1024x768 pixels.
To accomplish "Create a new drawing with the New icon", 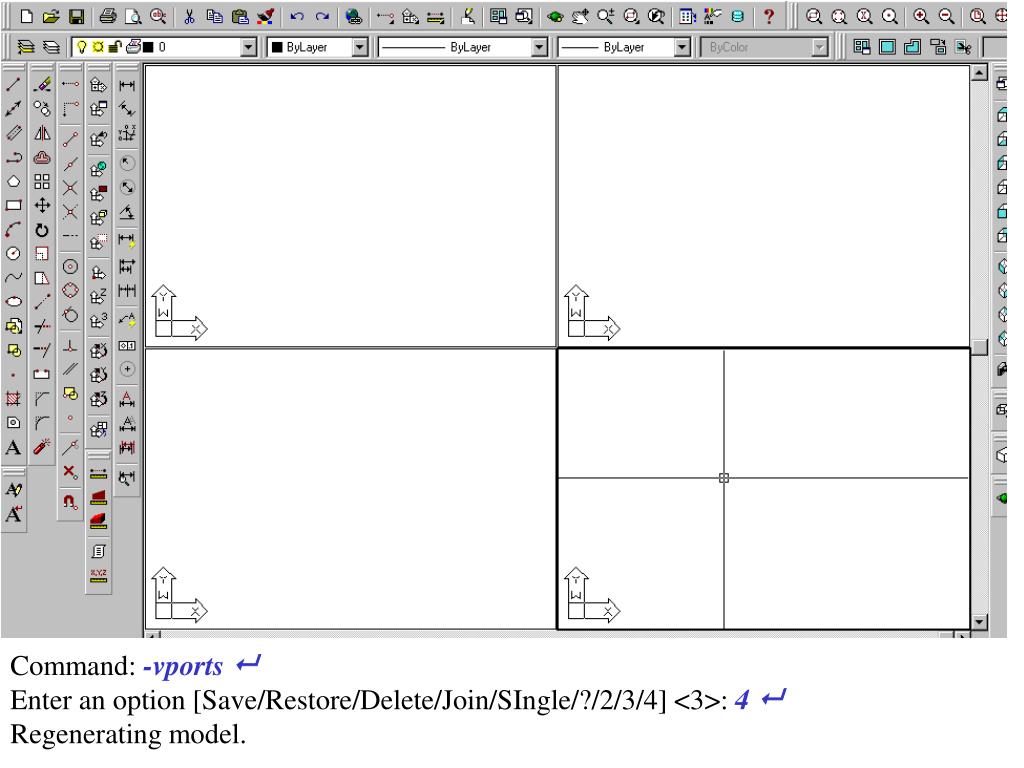I will 26,16.
